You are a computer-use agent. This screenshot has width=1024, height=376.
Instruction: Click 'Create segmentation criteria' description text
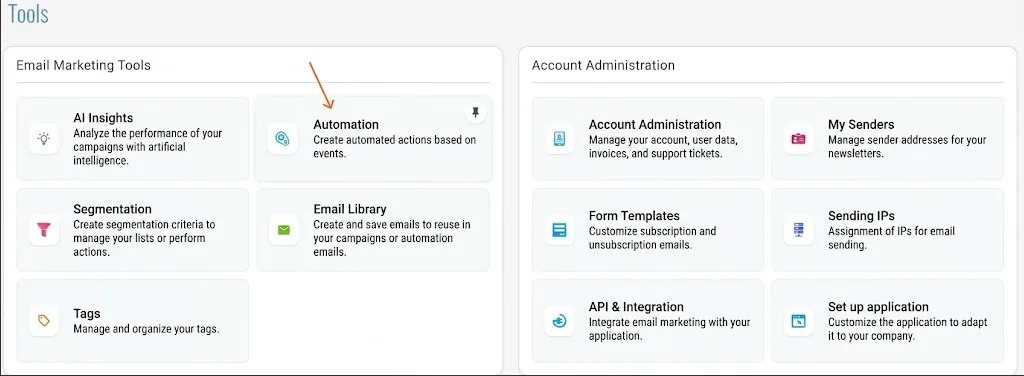[144, 238]
